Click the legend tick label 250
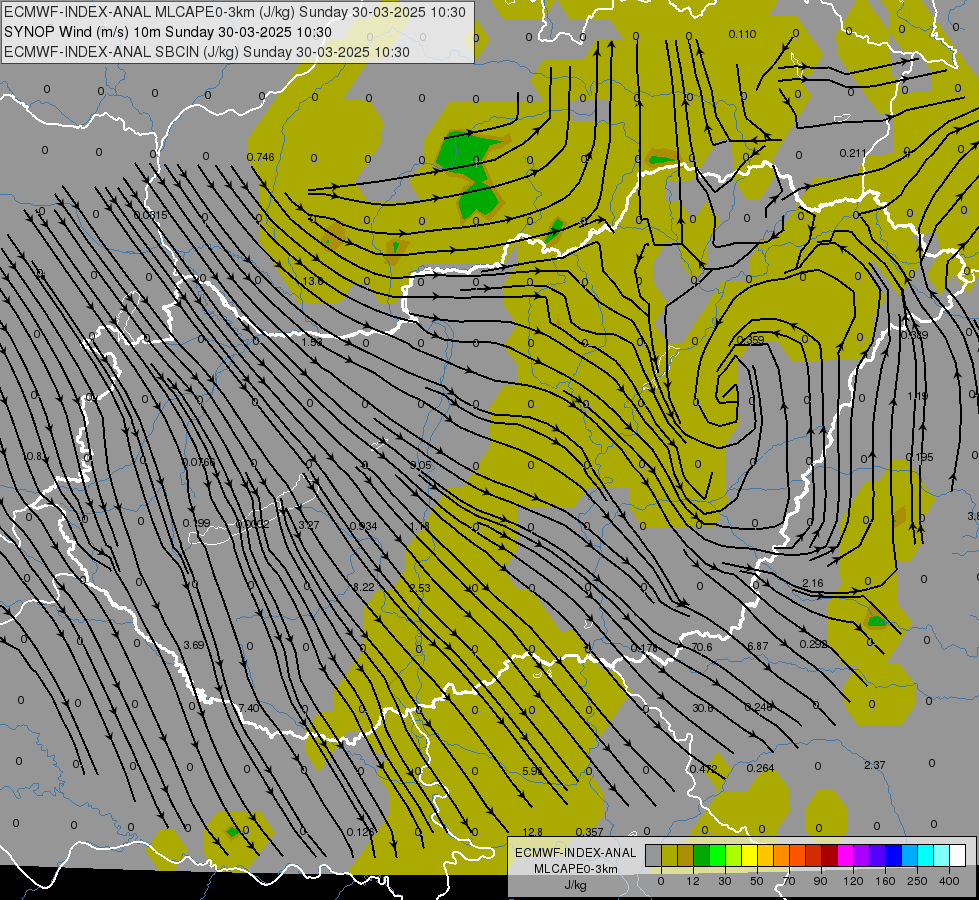The image size is (979, 900). pos(917,881)
